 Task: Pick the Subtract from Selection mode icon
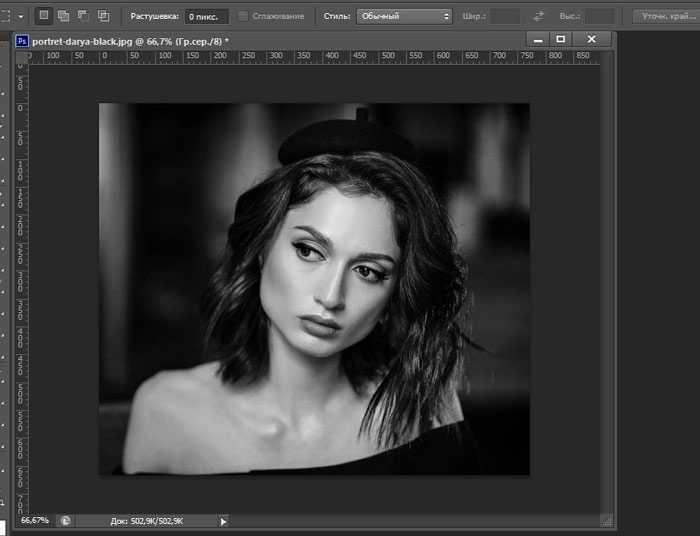pyautogui.click(x=84, y=16)
